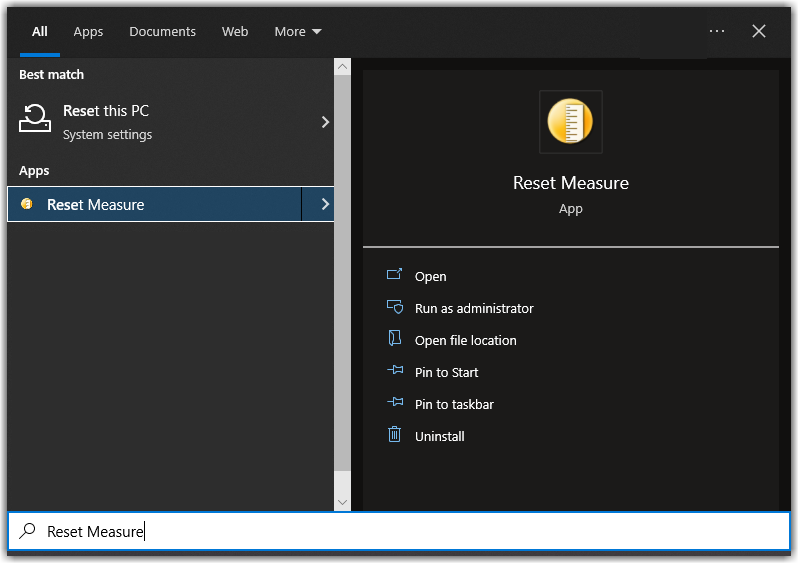Click the results list scrollbar thumb

tap(342, 273)
